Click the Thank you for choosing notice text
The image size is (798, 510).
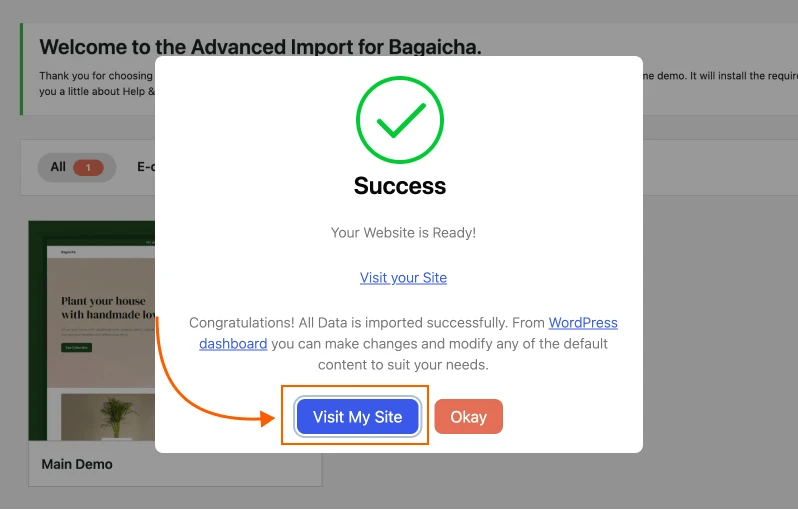point(96,76)
